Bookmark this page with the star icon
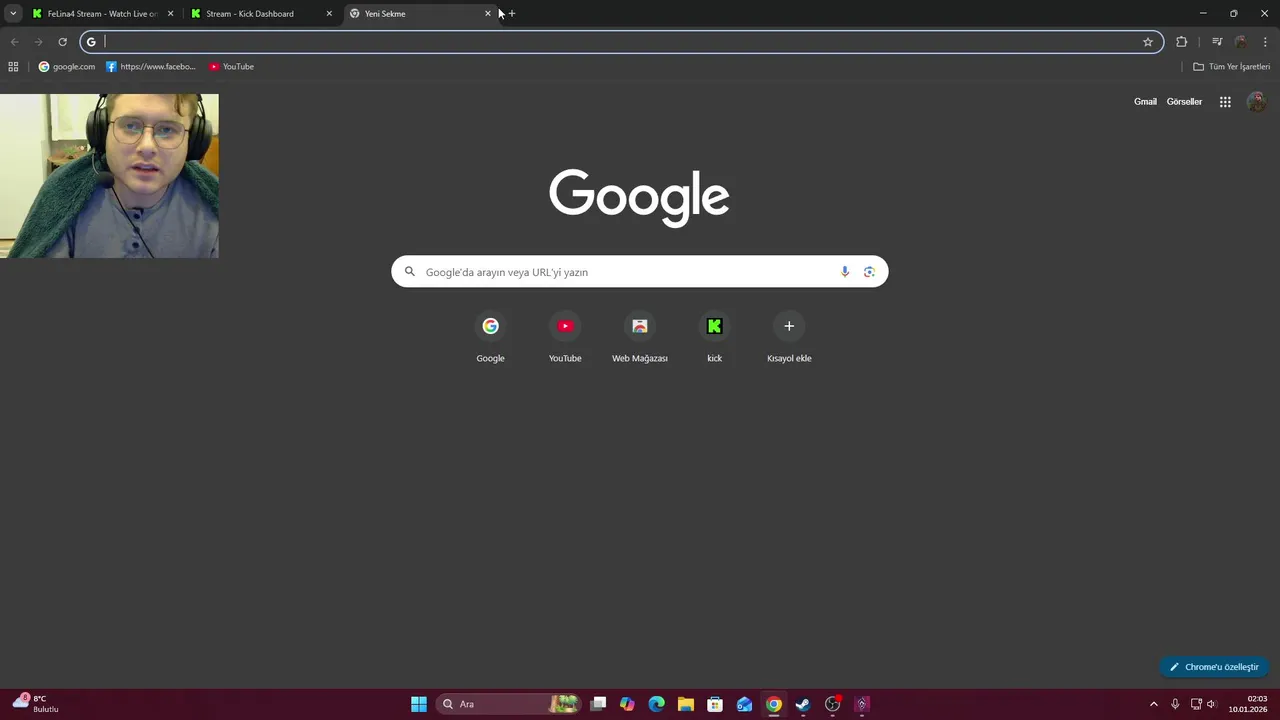The image size is (1280, 720). coord(1148,42)
